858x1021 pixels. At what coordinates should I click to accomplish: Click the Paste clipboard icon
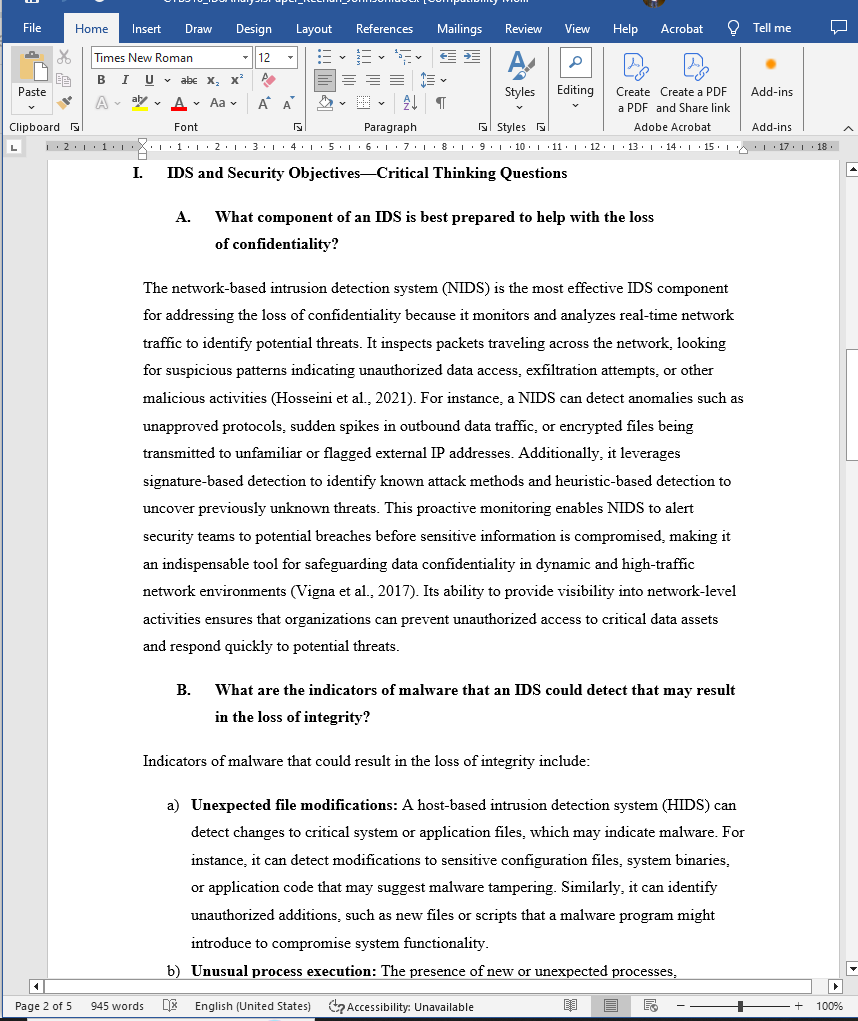click(x=32, y=67)
